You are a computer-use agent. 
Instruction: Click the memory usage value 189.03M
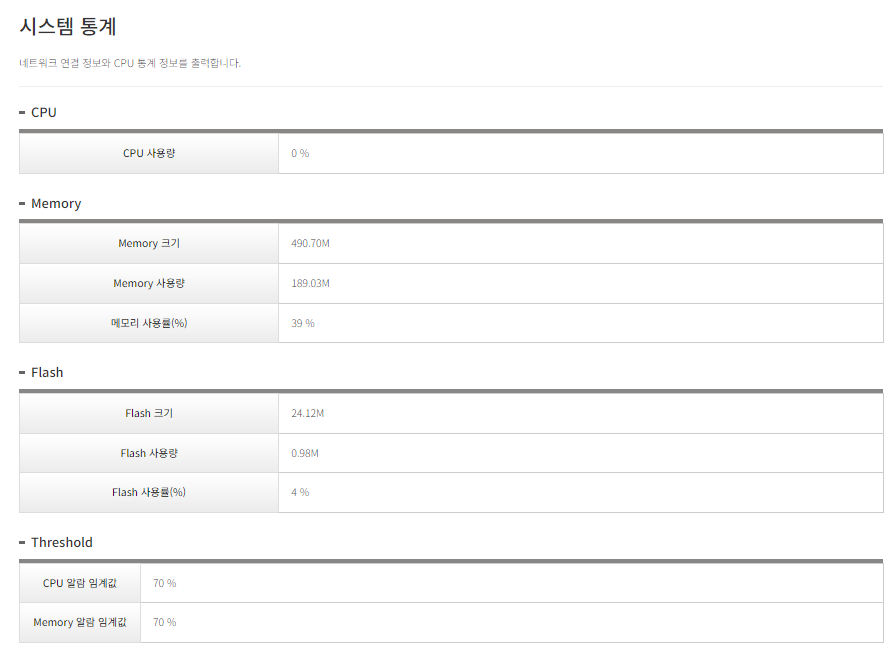tap(310, 283)
